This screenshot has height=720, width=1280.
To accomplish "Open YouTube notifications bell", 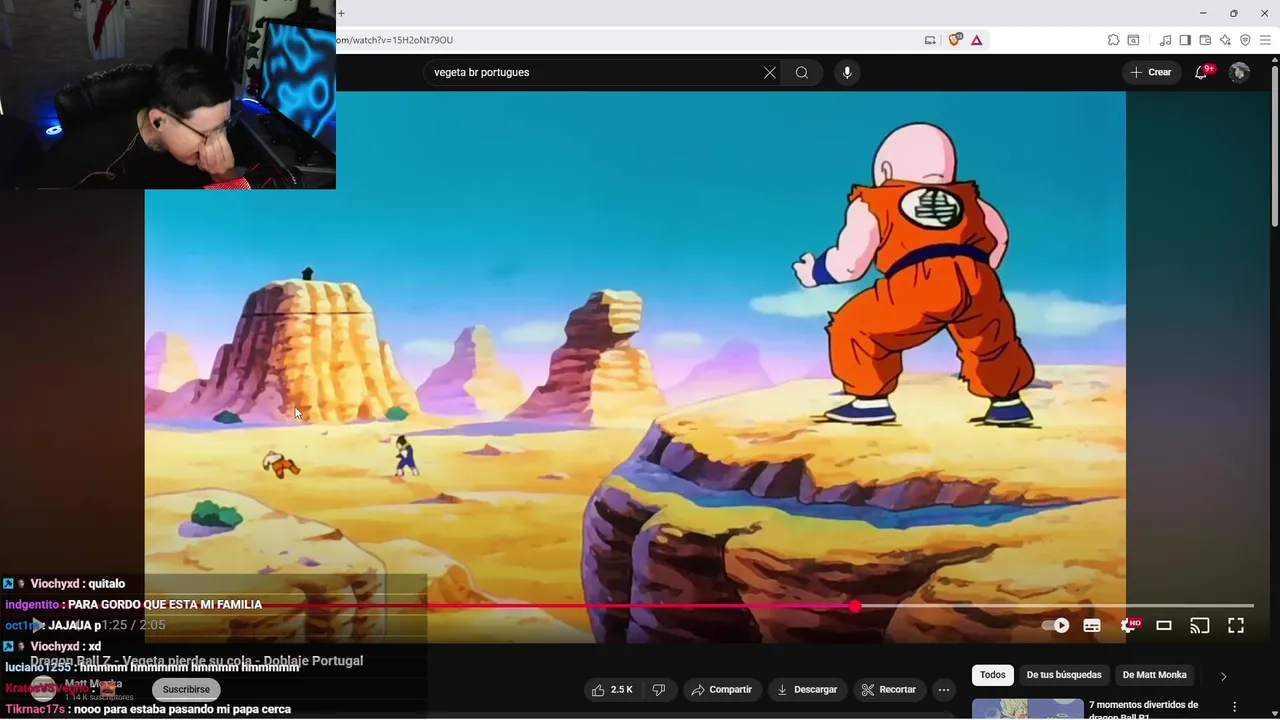I will [1202, 72].
